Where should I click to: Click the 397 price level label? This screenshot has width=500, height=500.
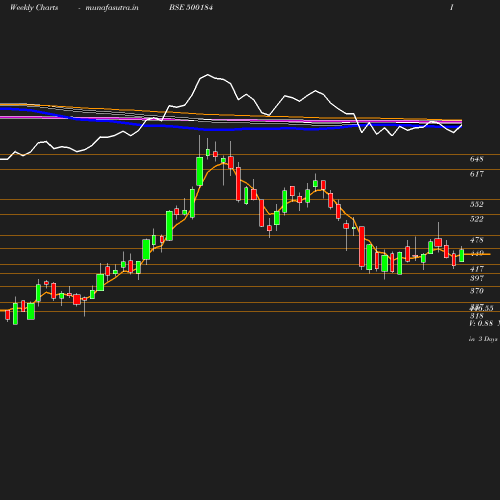coord(476,278)
